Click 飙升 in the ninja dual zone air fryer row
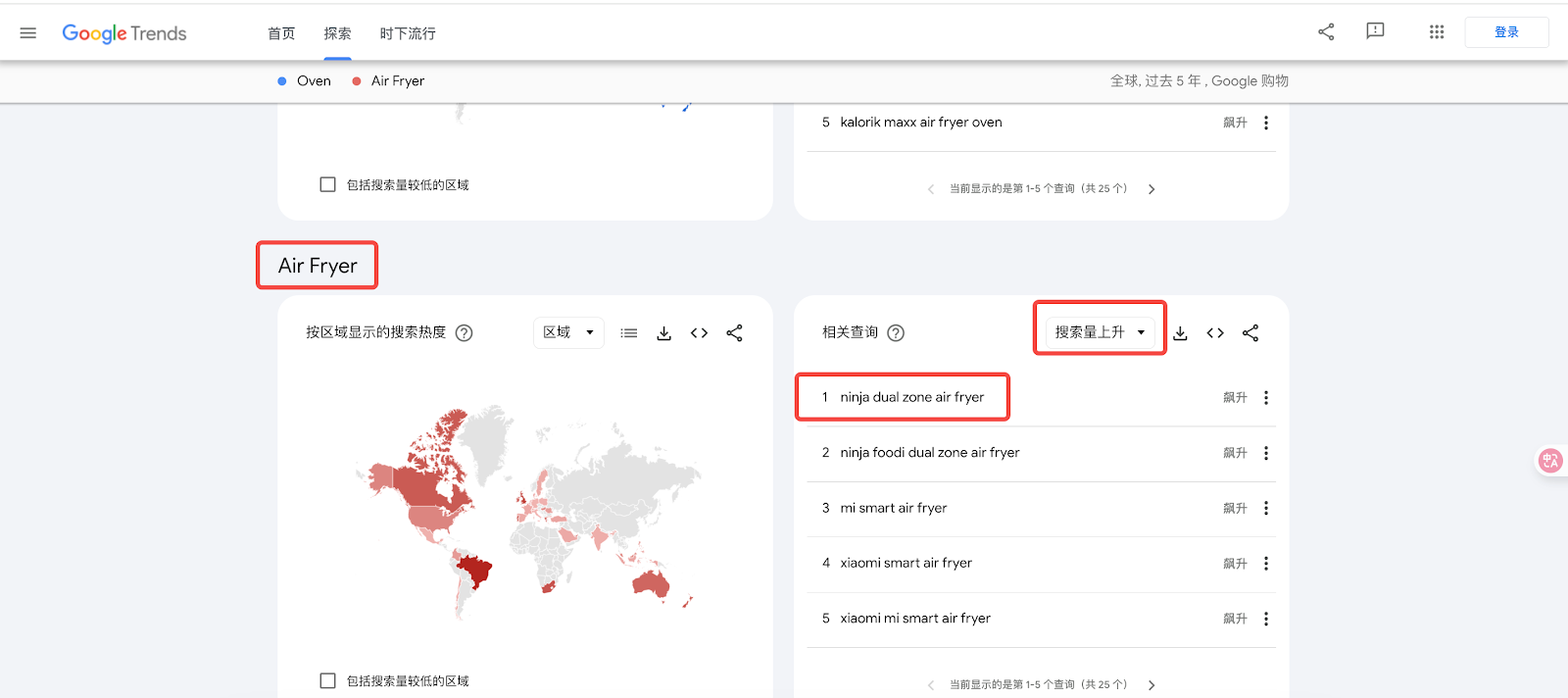1568x698 pixels. click(1235, 398)
